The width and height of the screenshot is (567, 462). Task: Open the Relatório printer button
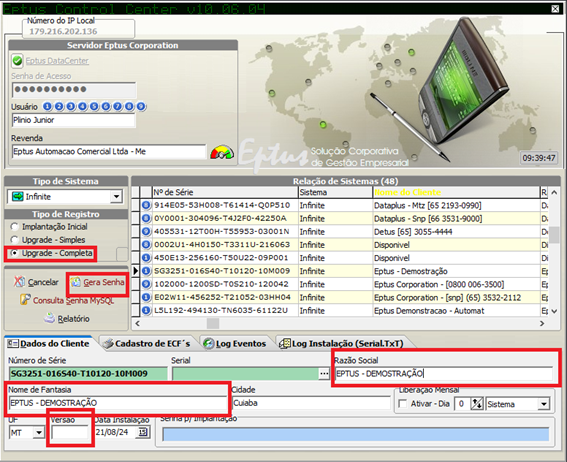67,318
